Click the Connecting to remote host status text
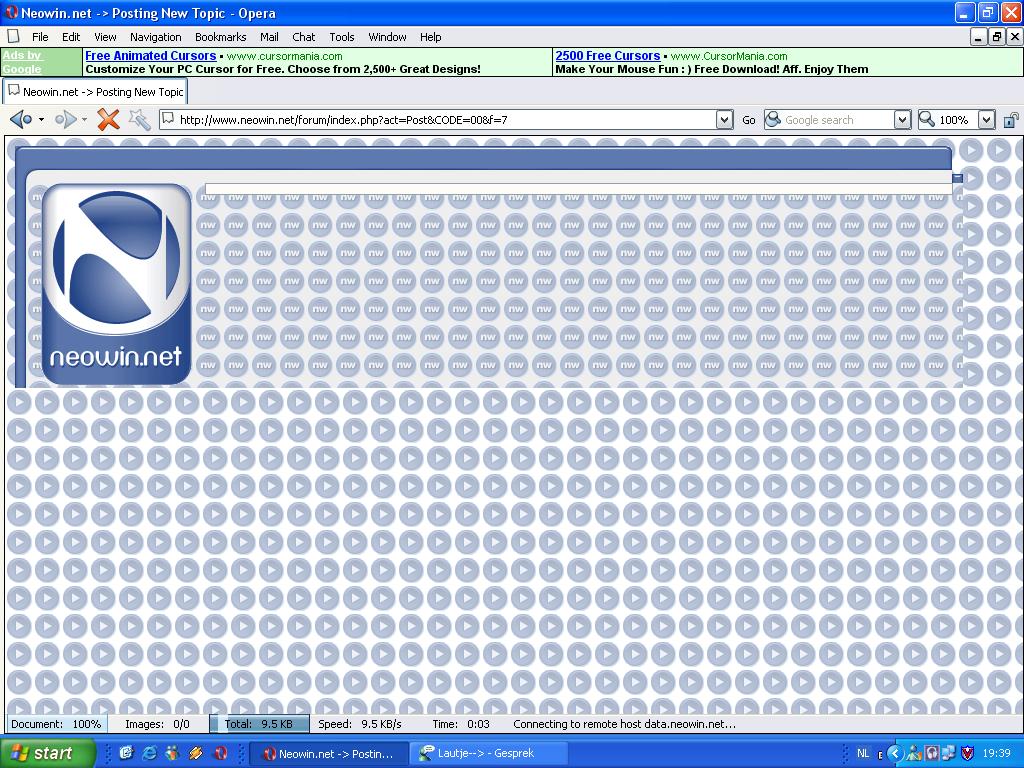 tap(624, 724)
